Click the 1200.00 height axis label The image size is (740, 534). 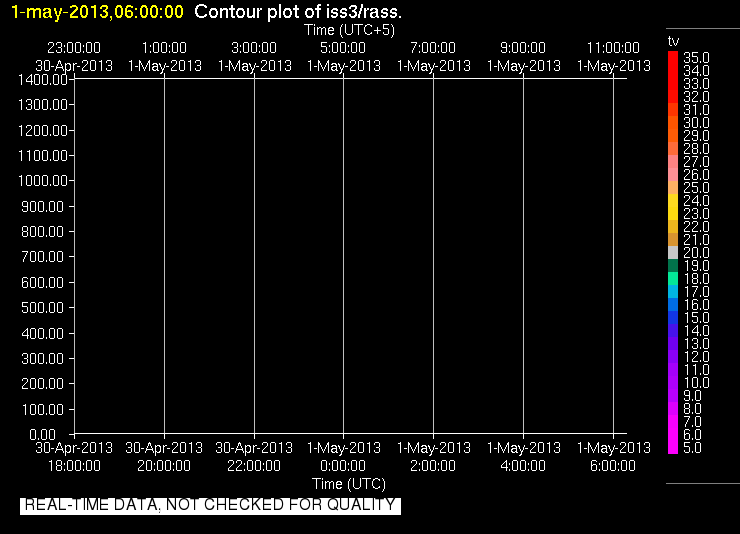(43, 131)
